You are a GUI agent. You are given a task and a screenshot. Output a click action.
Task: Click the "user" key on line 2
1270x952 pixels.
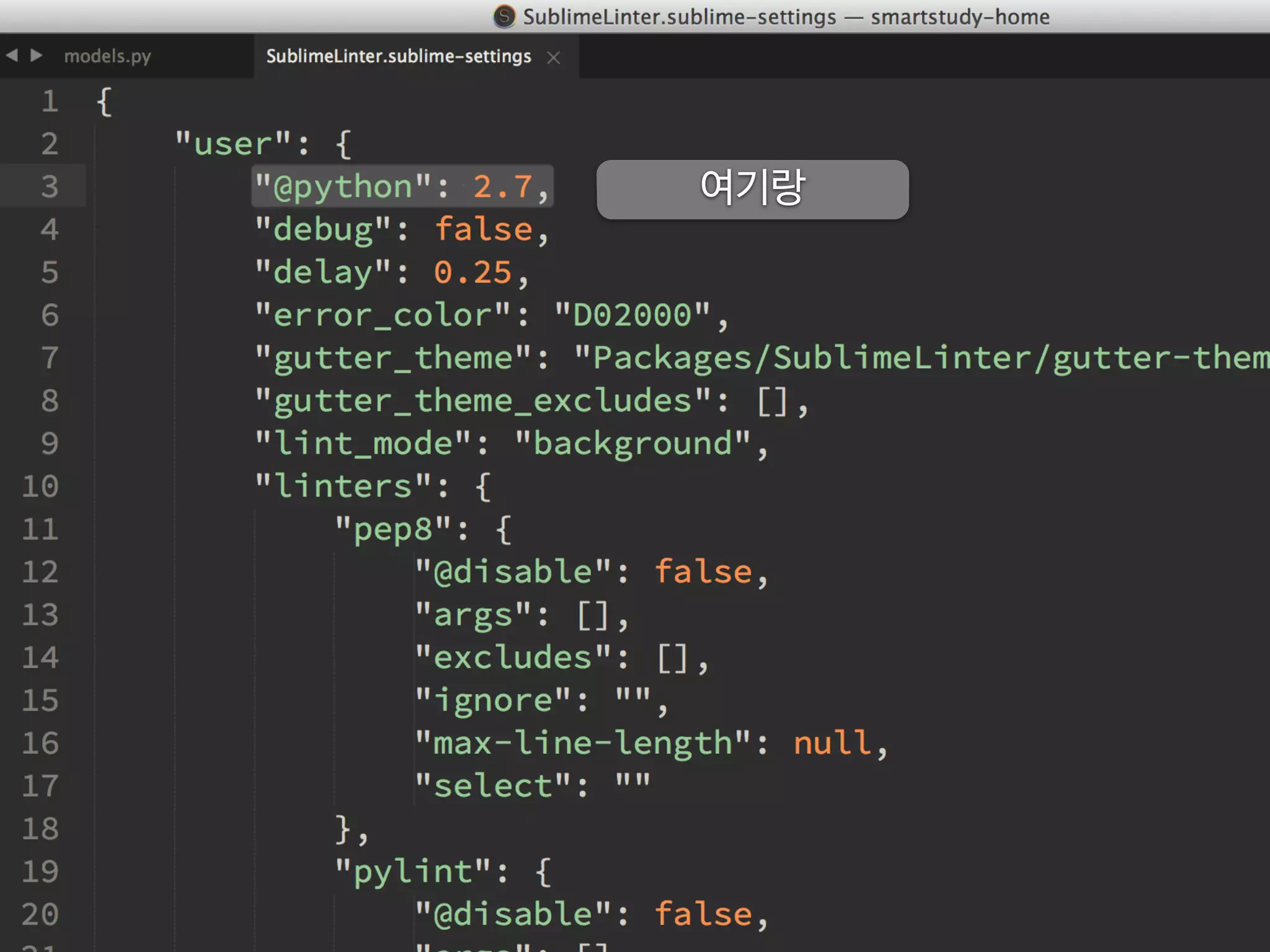[x=233, y=144]
